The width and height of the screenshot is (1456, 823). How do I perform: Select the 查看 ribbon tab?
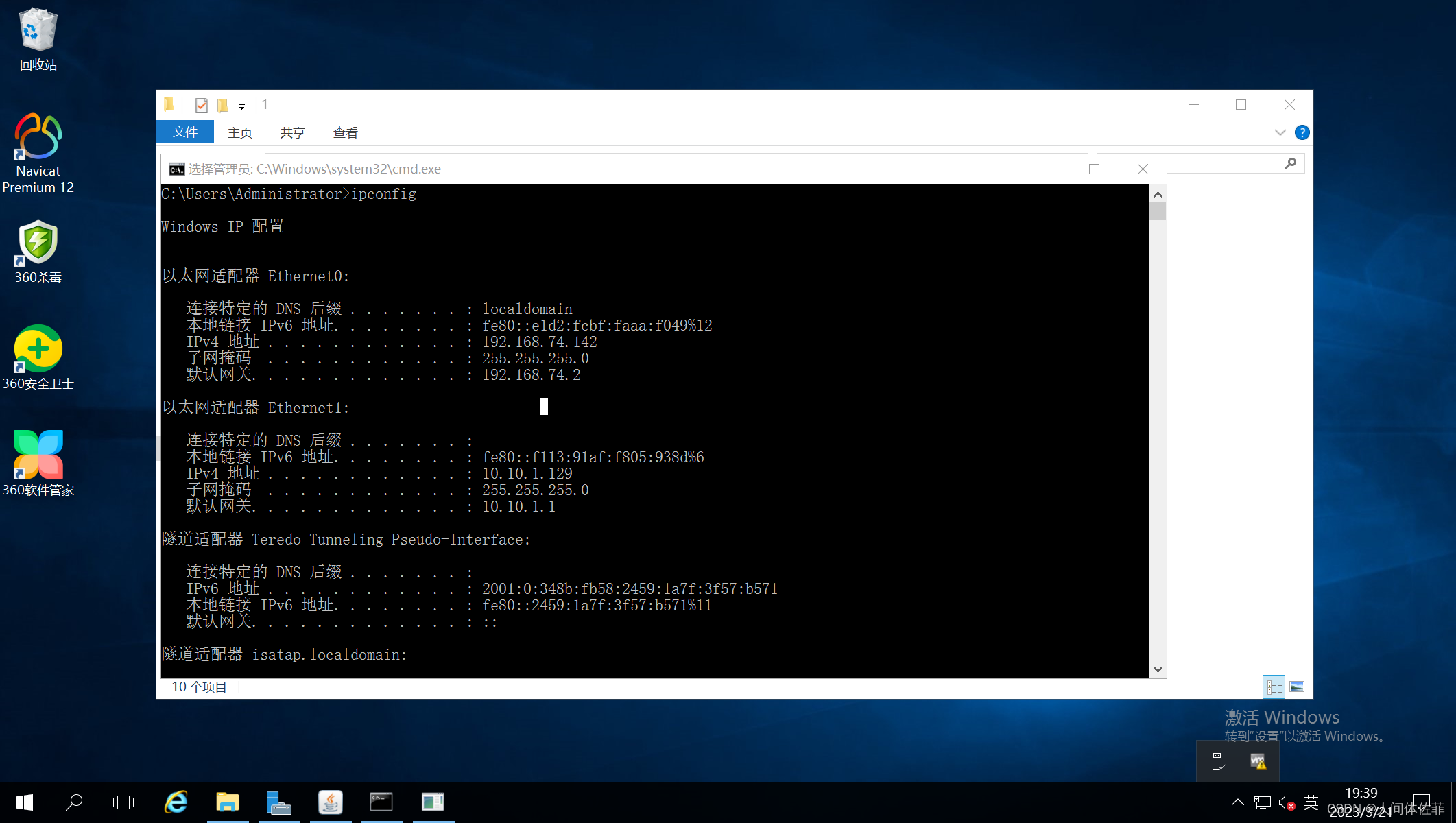coord(345,132)
